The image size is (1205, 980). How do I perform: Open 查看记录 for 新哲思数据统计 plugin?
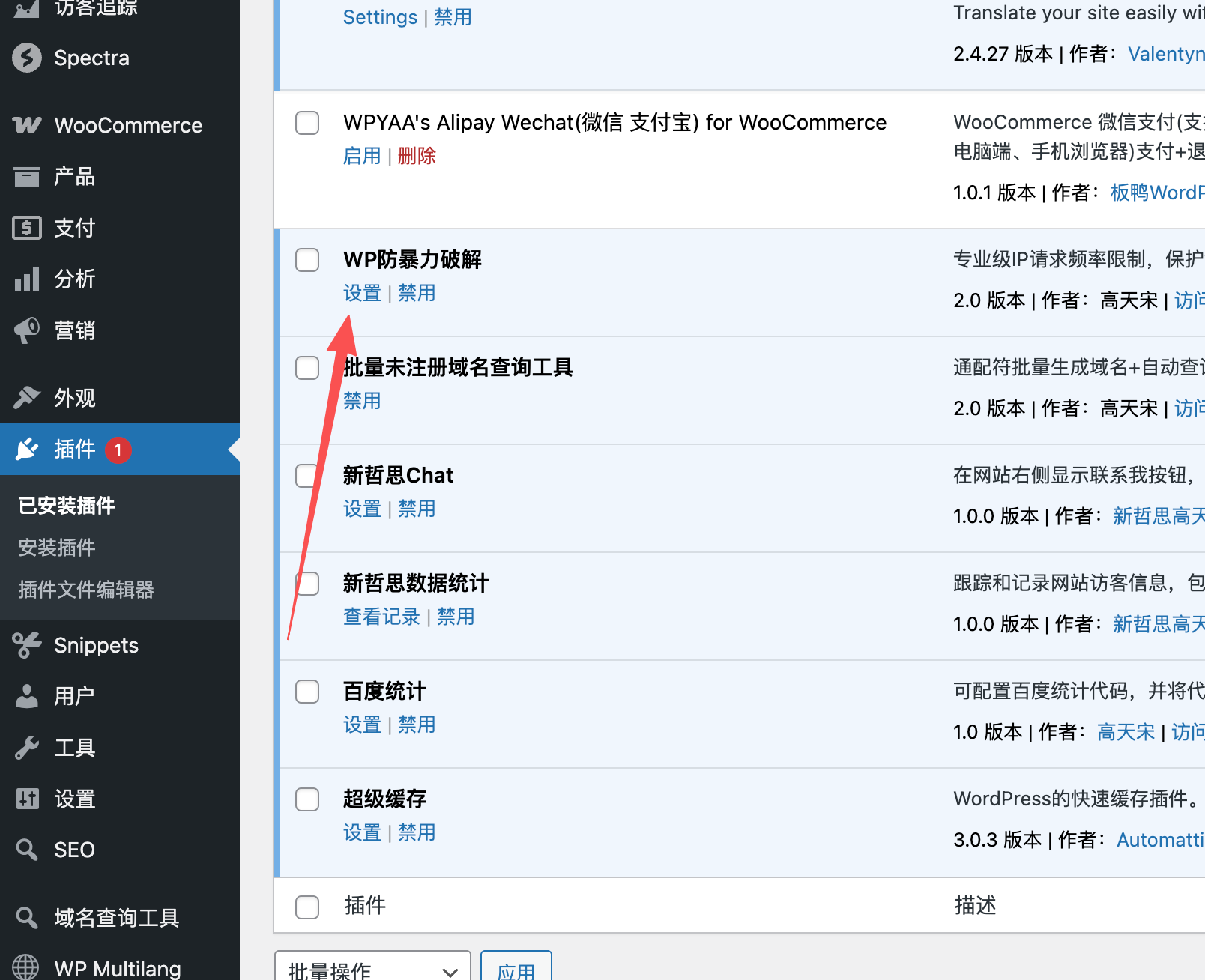[381, 617]
